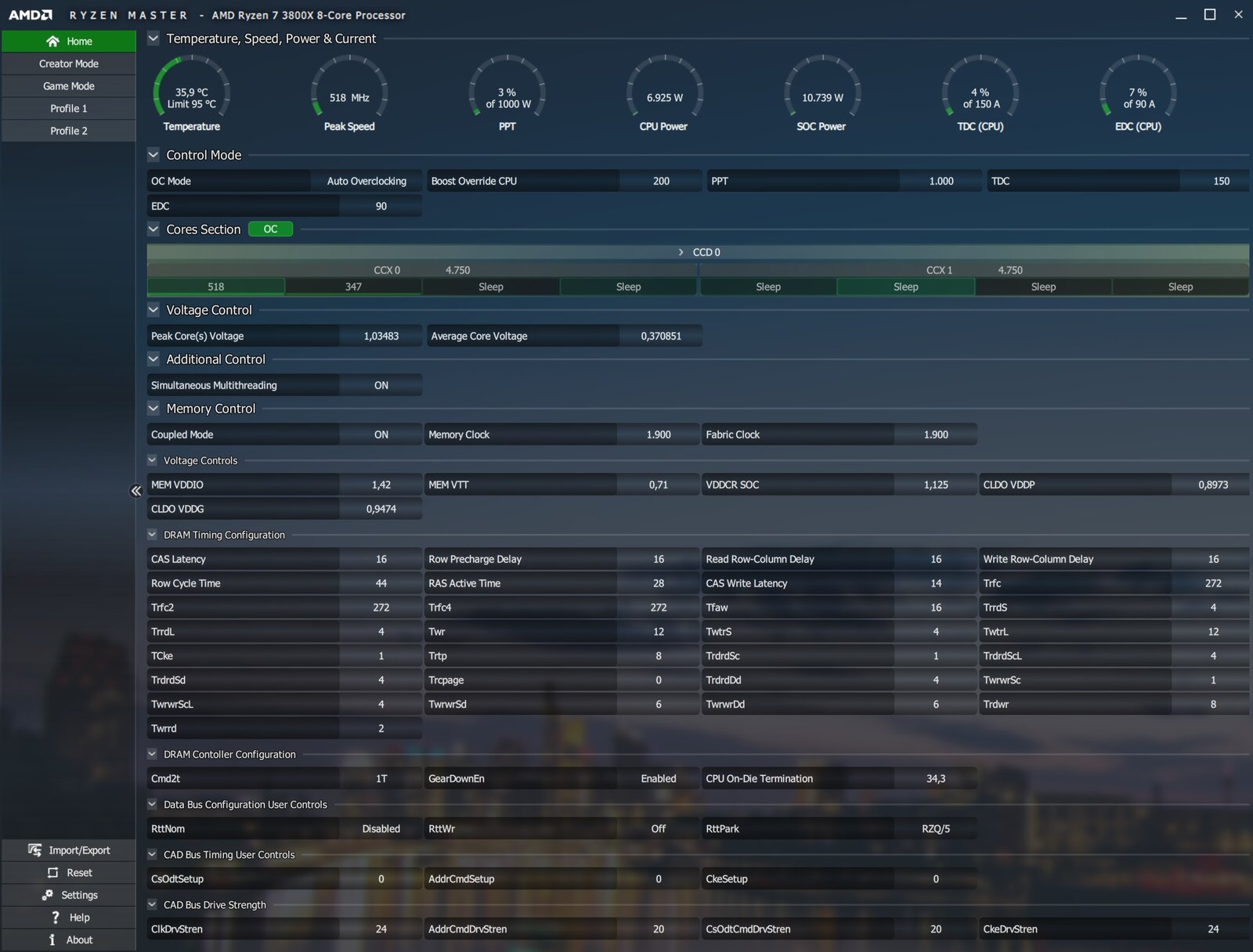Click the CPU Power gauge dial
1253x952 pixels.
pyautogui.click(x=665, y=87)
